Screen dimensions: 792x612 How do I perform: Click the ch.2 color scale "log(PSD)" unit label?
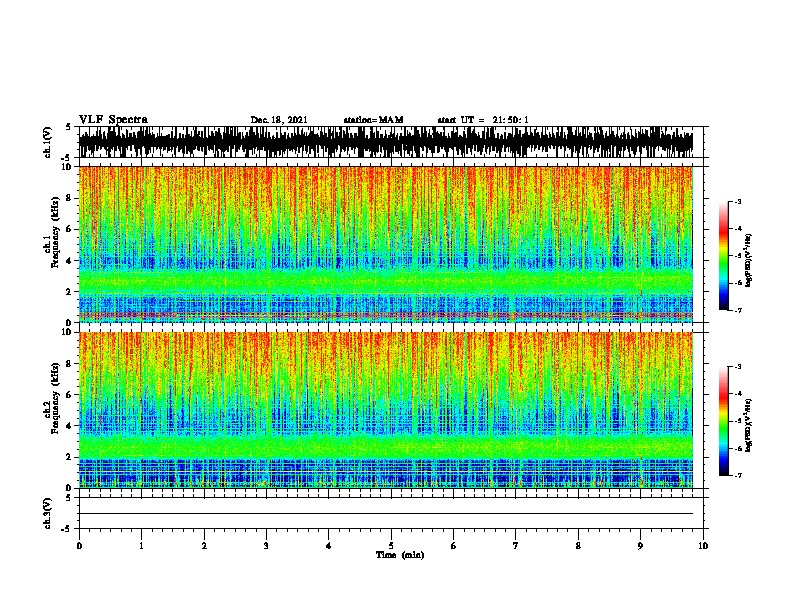[748, 425]
